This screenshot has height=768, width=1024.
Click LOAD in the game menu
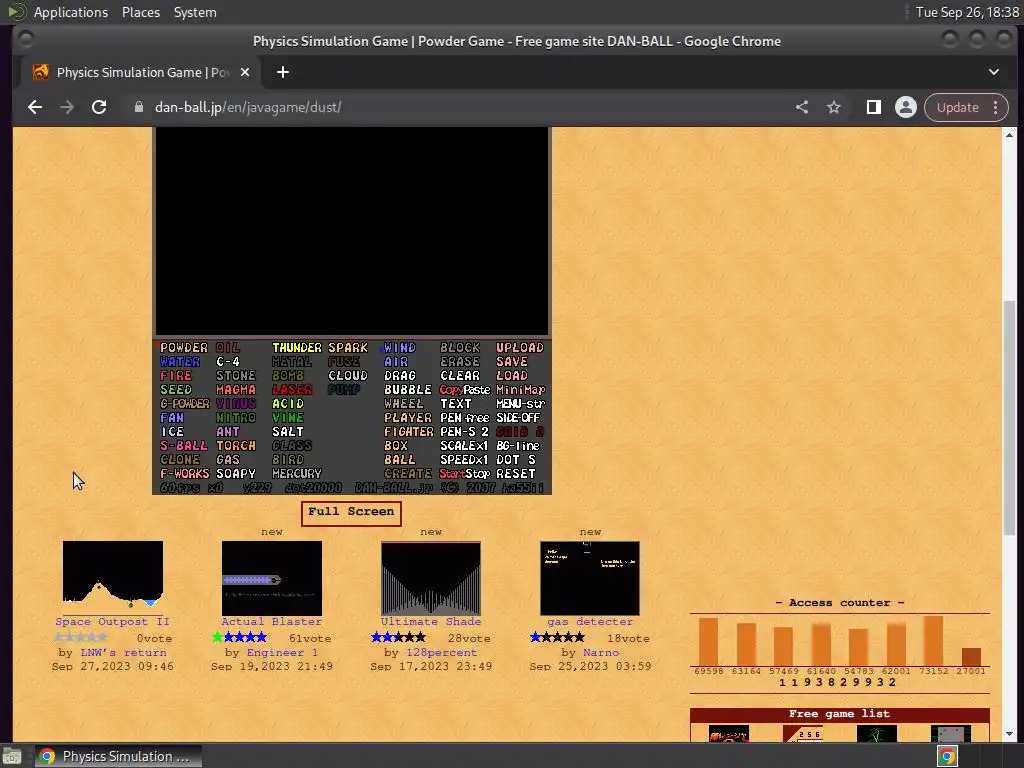pyautogui.click(x=511, y=376)
